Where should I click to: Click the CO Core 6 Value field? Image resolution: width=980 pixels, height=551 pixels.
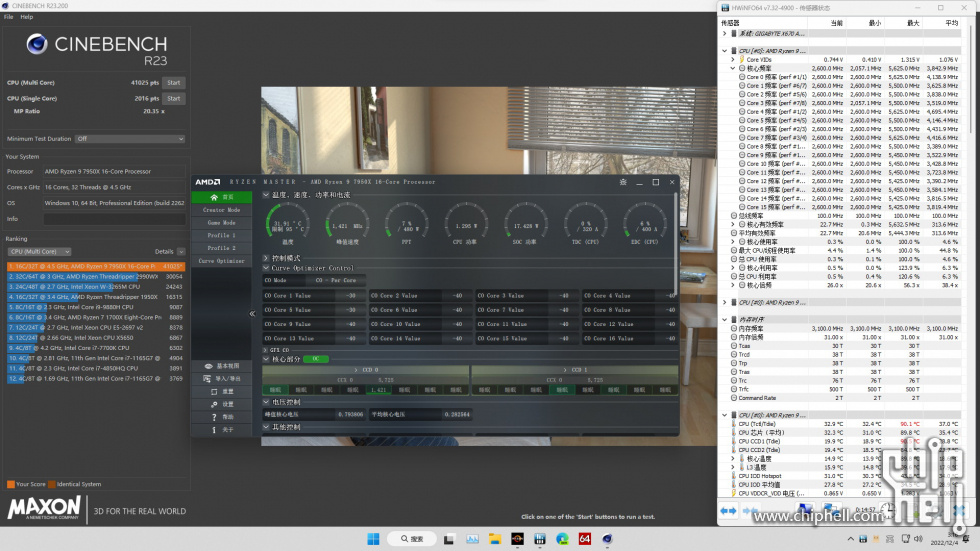coord(419,310)
